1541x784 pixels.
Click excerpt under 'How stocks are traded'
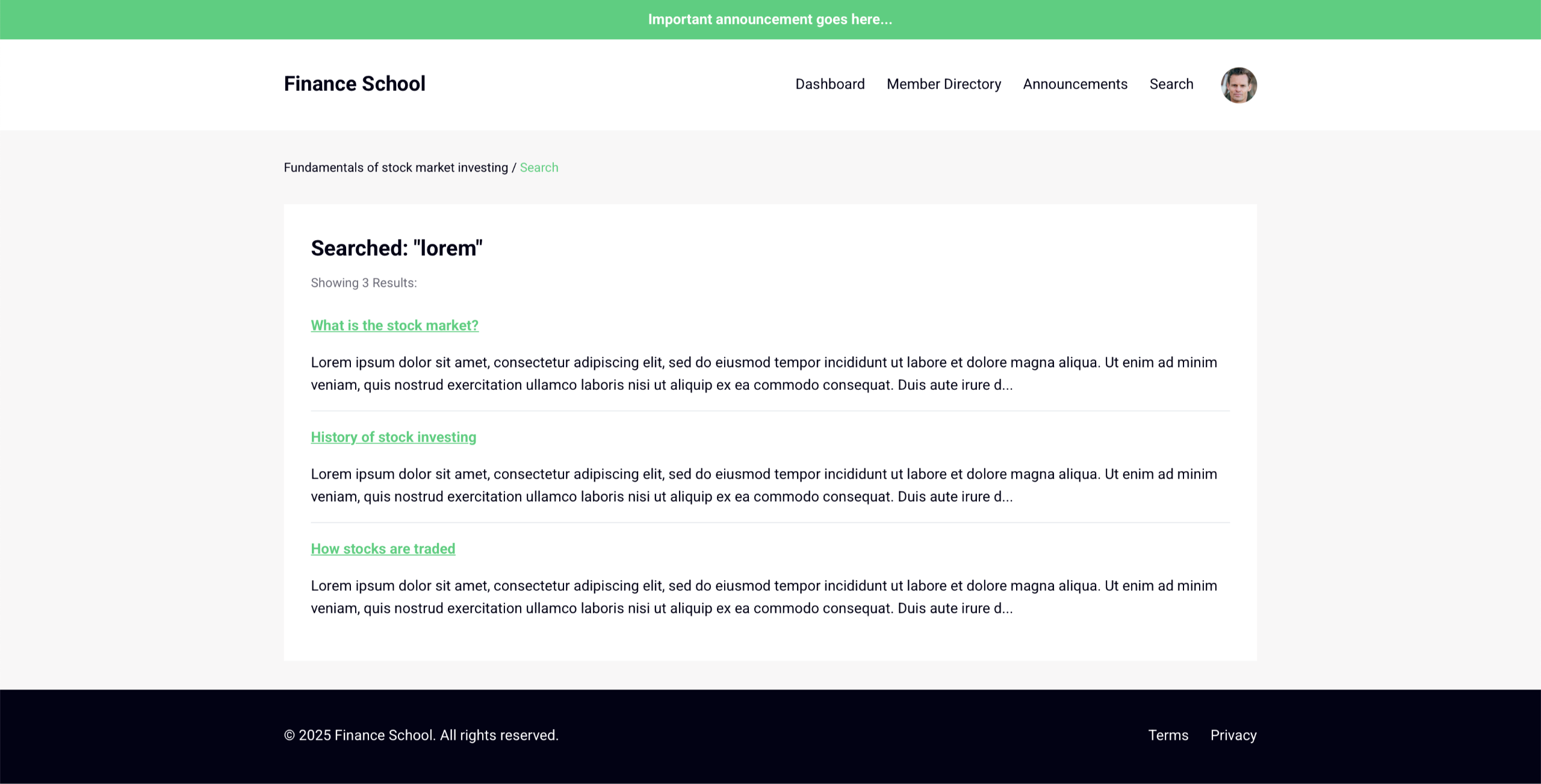point(763,597)
